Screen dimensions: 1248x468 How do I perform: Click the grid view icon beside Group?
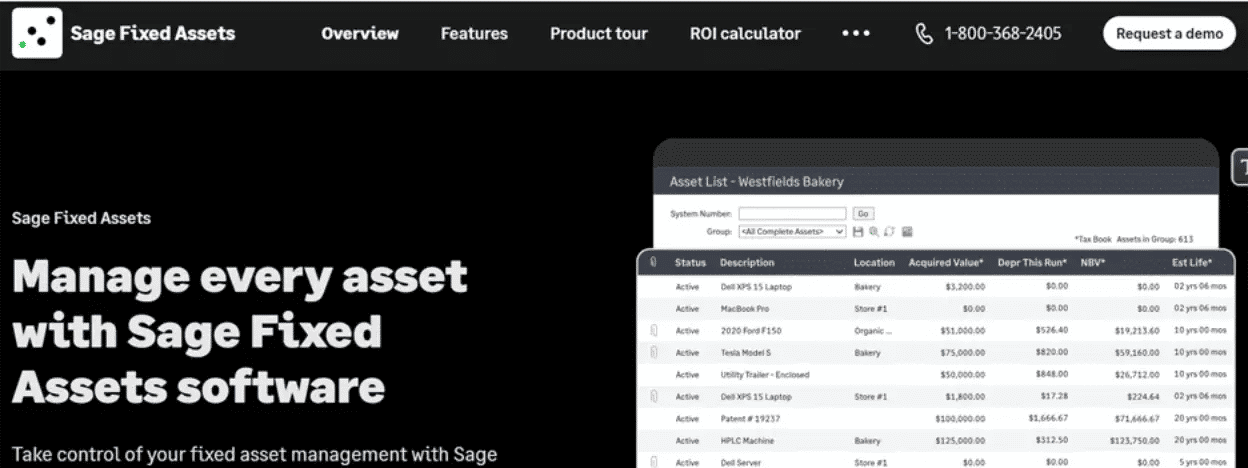coord(907,231)
